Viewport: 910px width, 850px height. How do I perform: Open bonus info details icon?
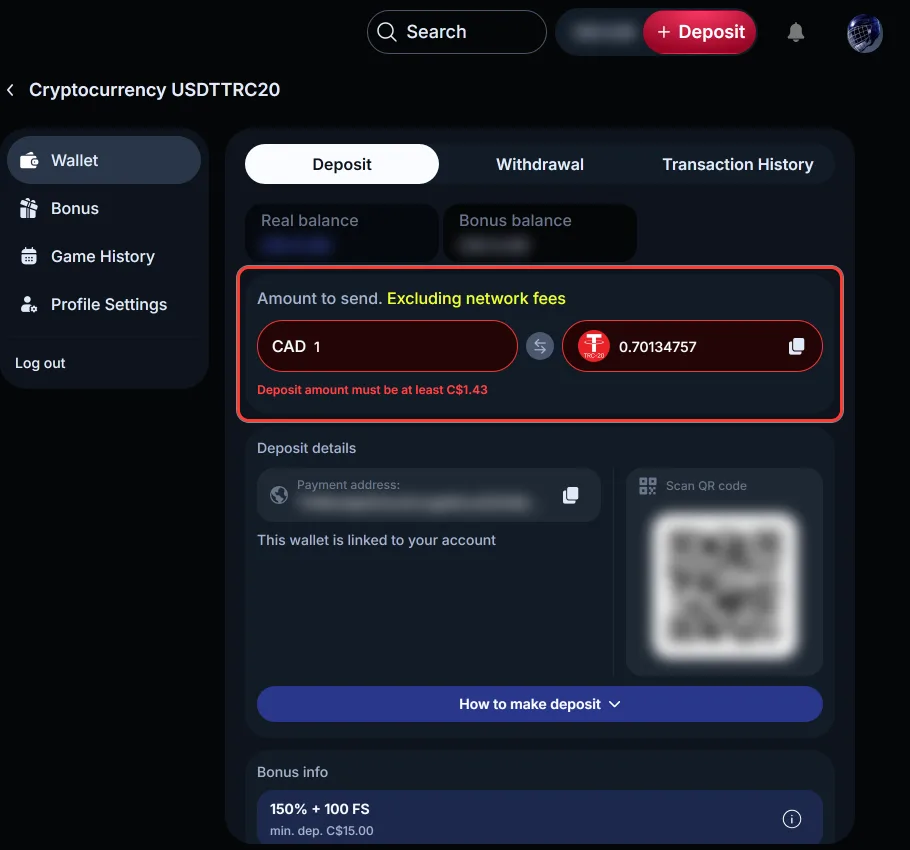click(792, 819)
